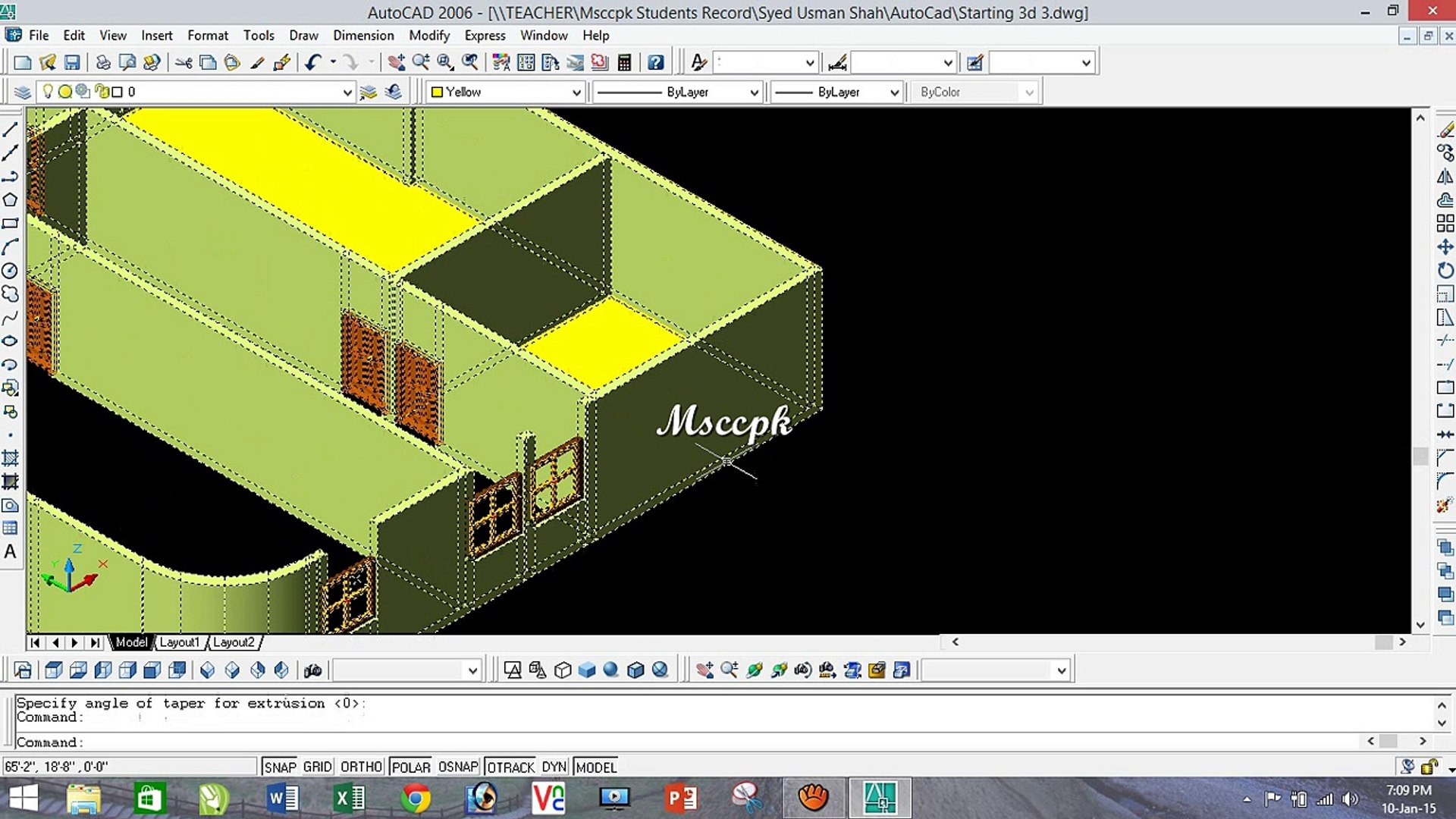Image resolution: width=1456 pixels, height=819 pixels.
Task: Click the yellow color swatch square
Action: coord(437,93)
